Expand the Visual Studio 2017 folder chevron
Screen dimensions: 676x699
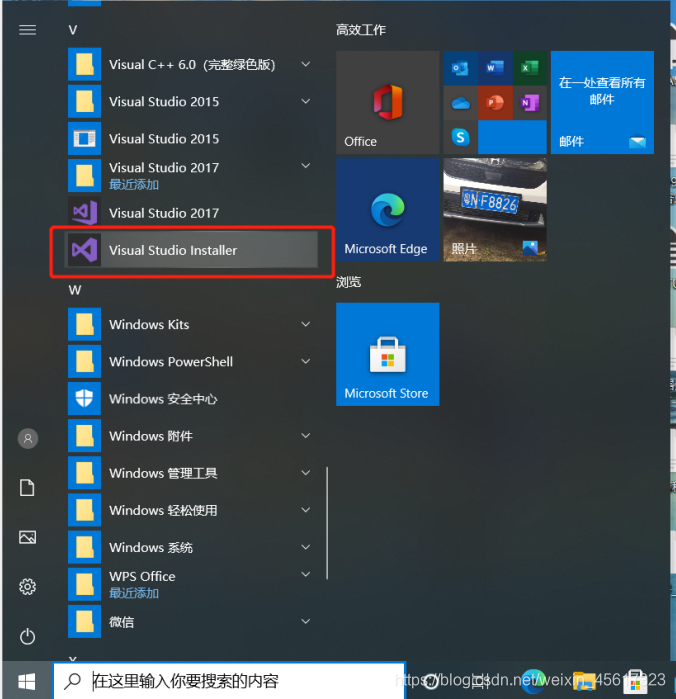[305, 166]
